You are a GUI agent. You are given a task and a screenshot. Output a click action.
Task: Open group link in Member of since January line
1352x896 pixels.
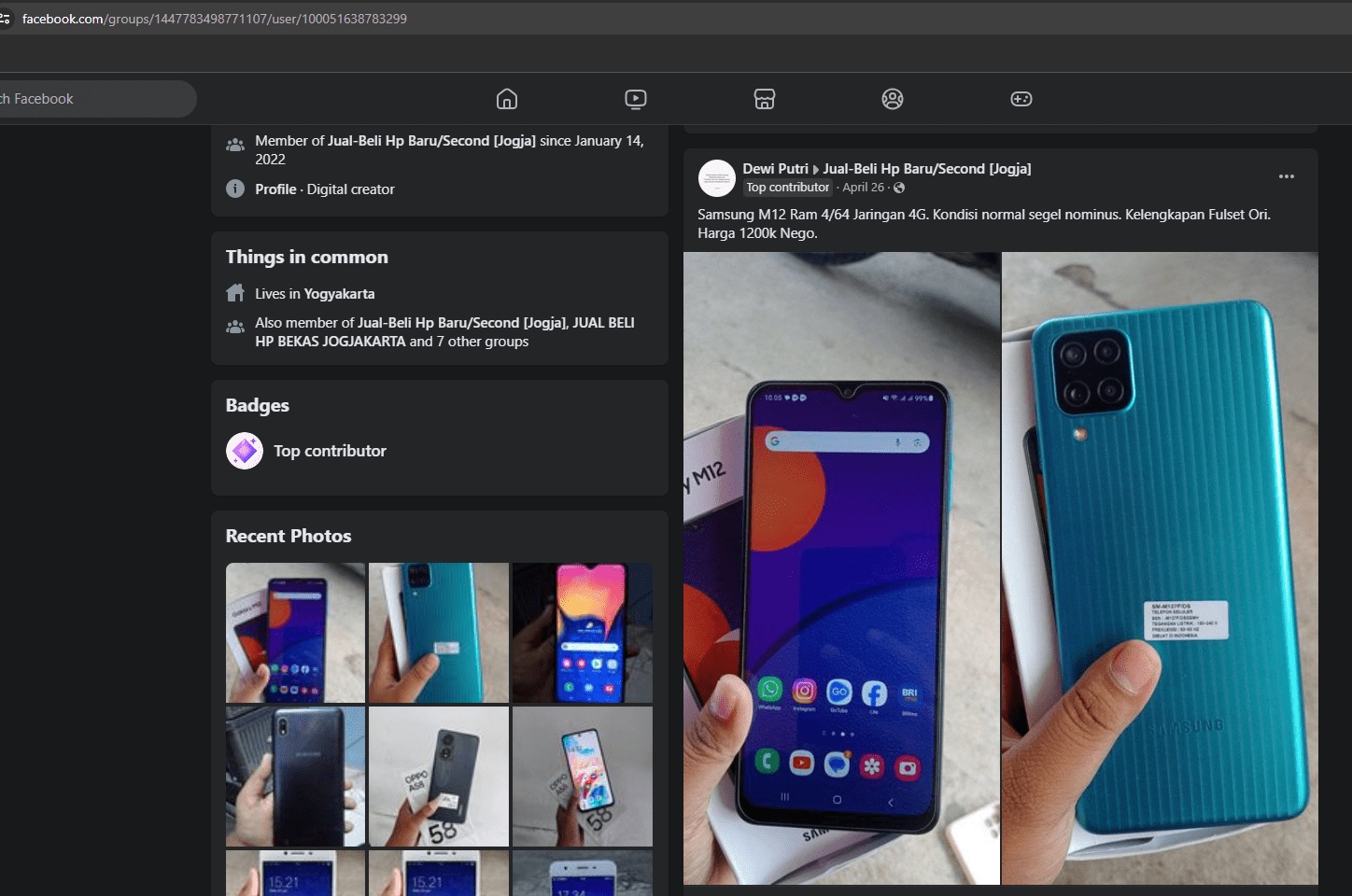[x=431, y=141]
